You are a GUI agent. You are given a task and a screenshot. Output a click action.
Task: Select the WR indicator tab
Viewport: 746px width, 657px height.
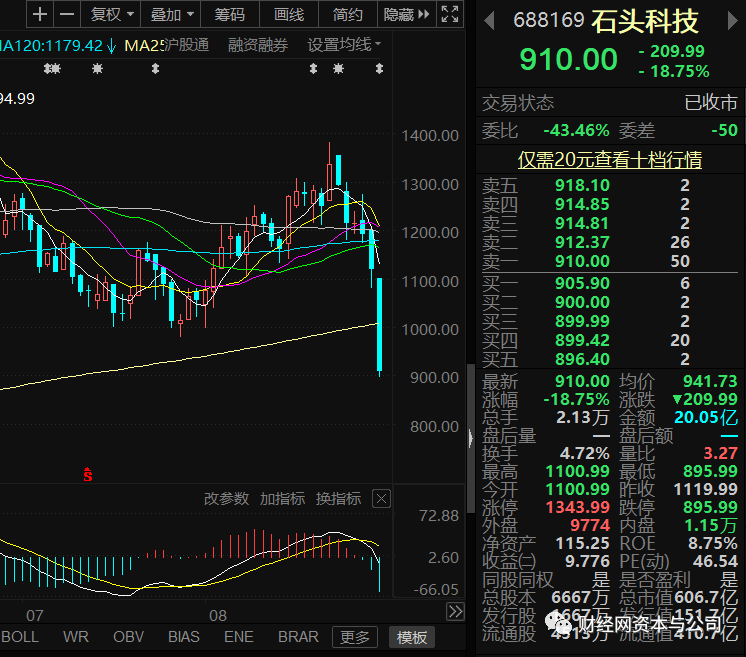coord(76,637)
